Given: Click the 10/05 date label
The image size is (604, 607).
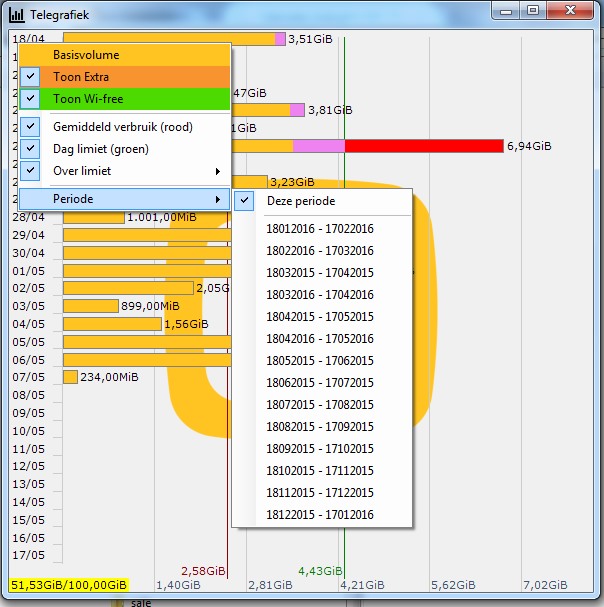Looking at the screenshot, I should [28, 431].
